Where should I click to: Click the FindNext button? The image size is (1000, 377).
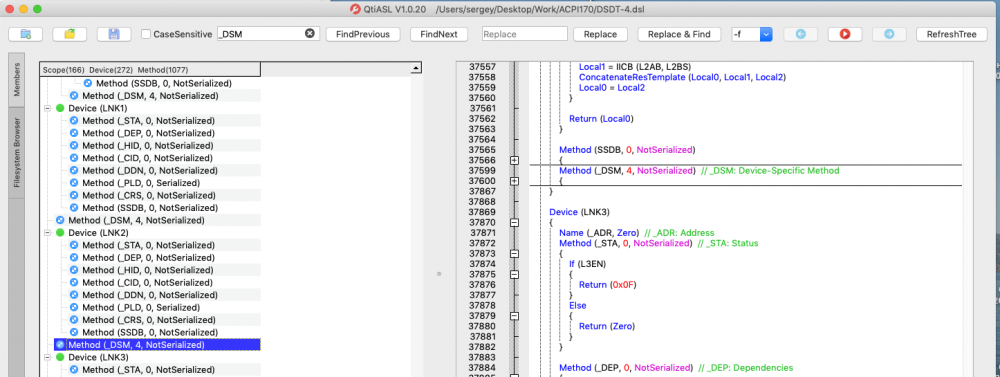tap(439, 34)
